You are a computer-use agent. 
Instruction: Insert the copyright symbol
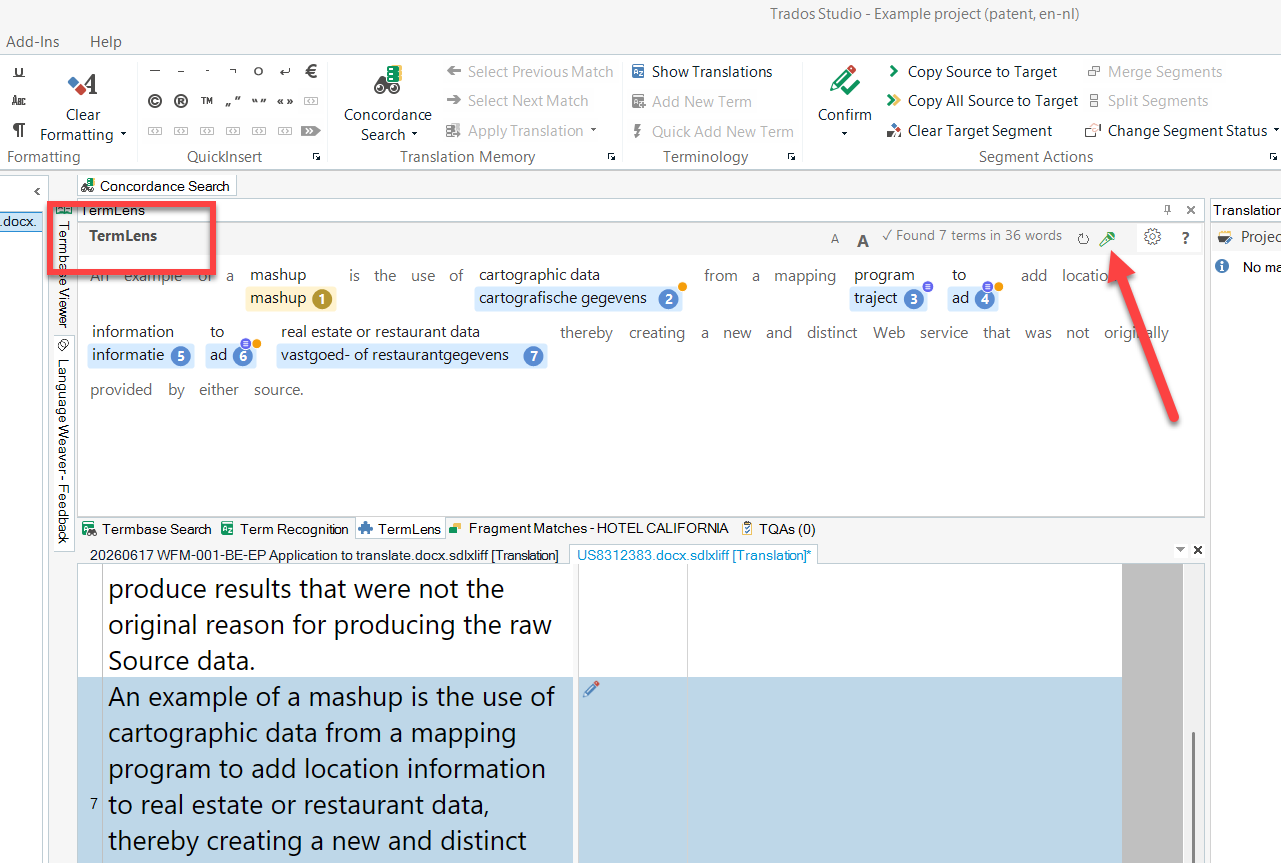(x=155, y=101)
